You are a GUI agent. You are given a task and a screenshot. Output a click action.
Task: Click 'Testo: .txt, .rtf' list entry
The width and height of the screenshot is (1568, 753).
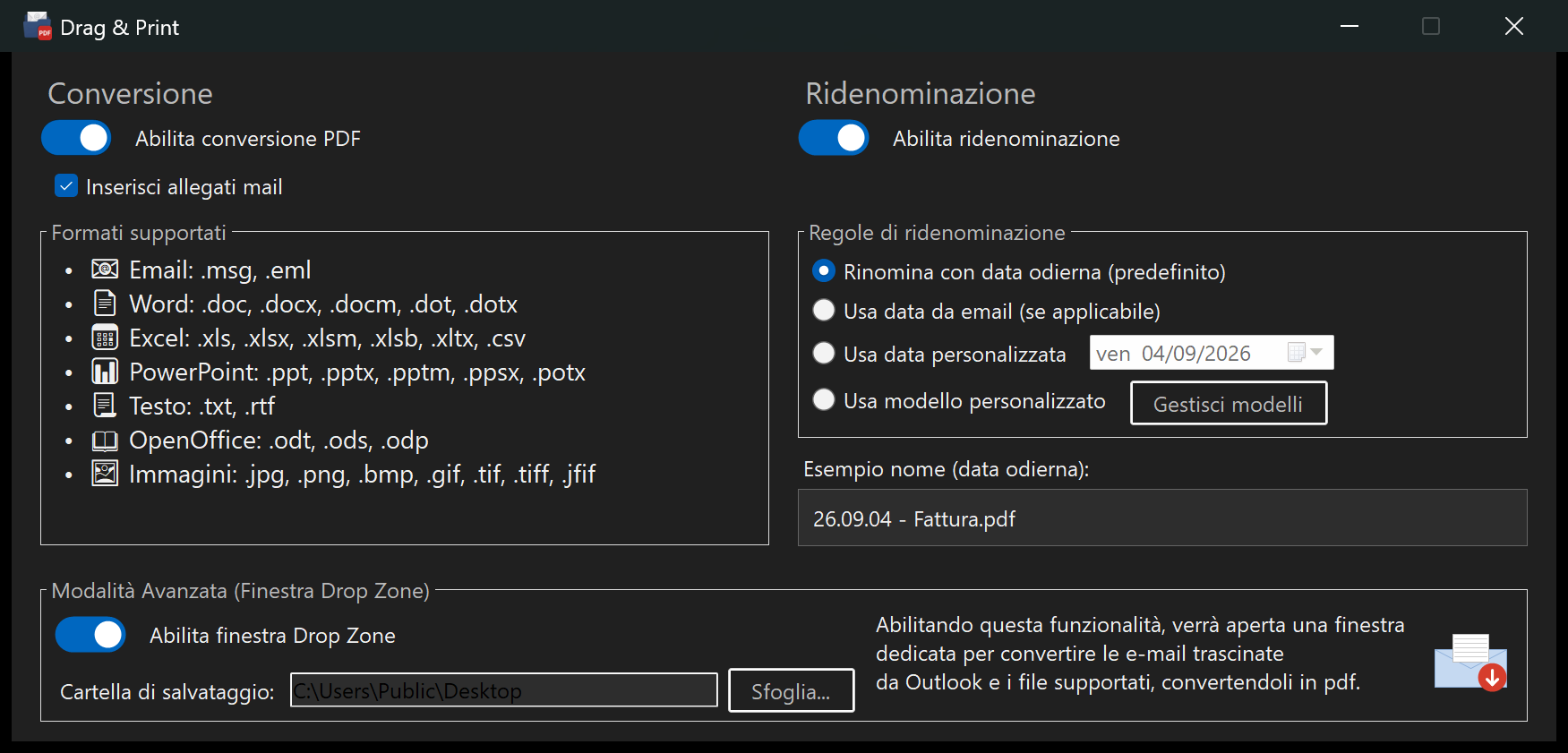tap(202, 406)
